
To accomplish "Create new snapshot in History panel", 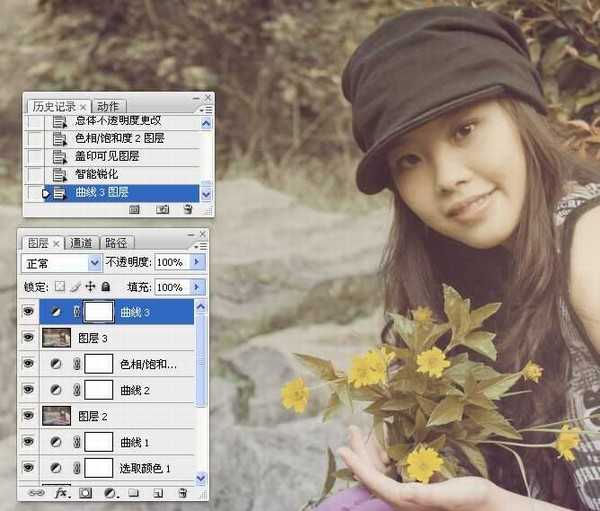I will click(162, 210).
